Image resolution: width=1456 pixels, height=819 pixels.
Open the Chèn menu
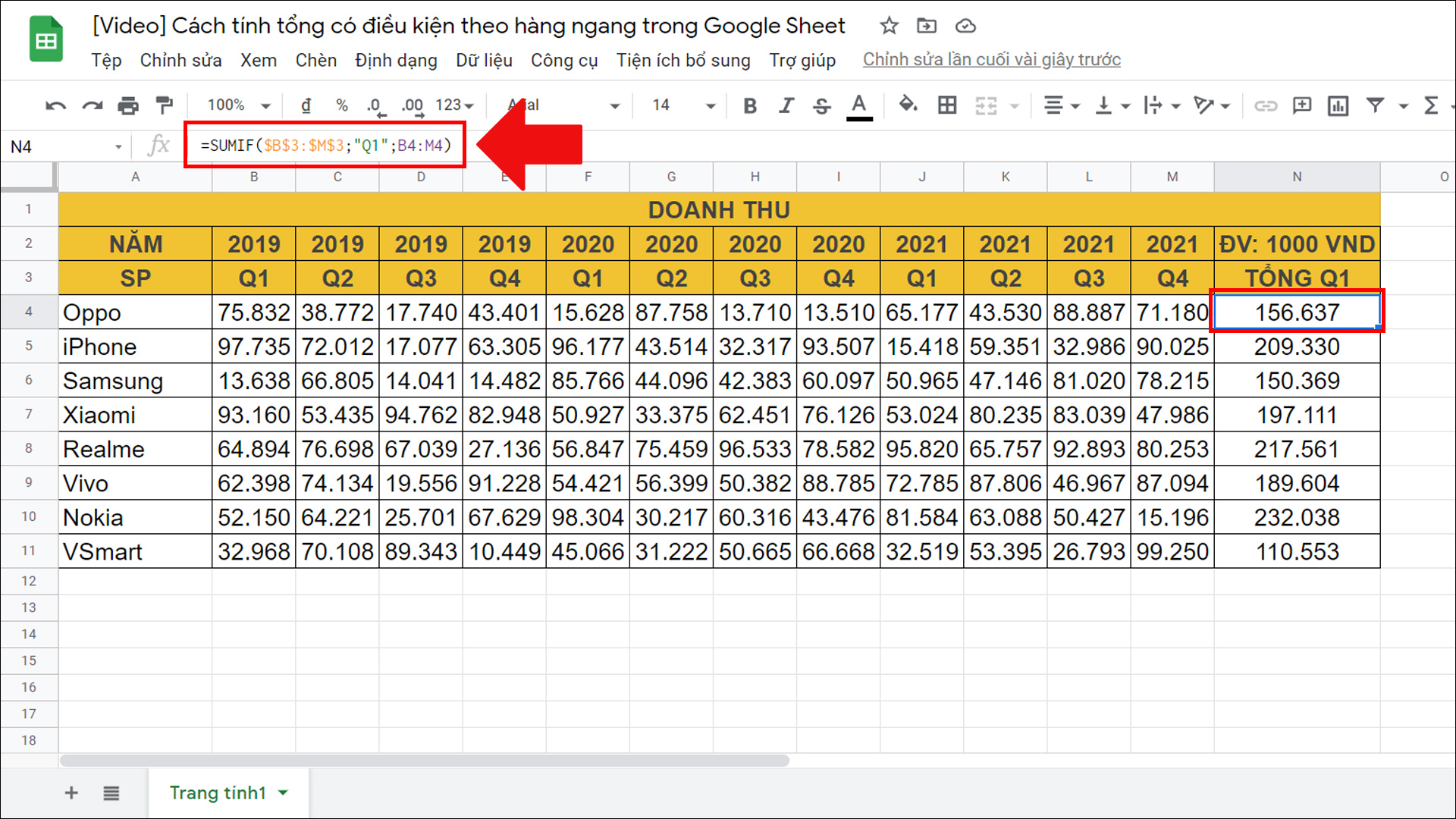click(316, 60)
